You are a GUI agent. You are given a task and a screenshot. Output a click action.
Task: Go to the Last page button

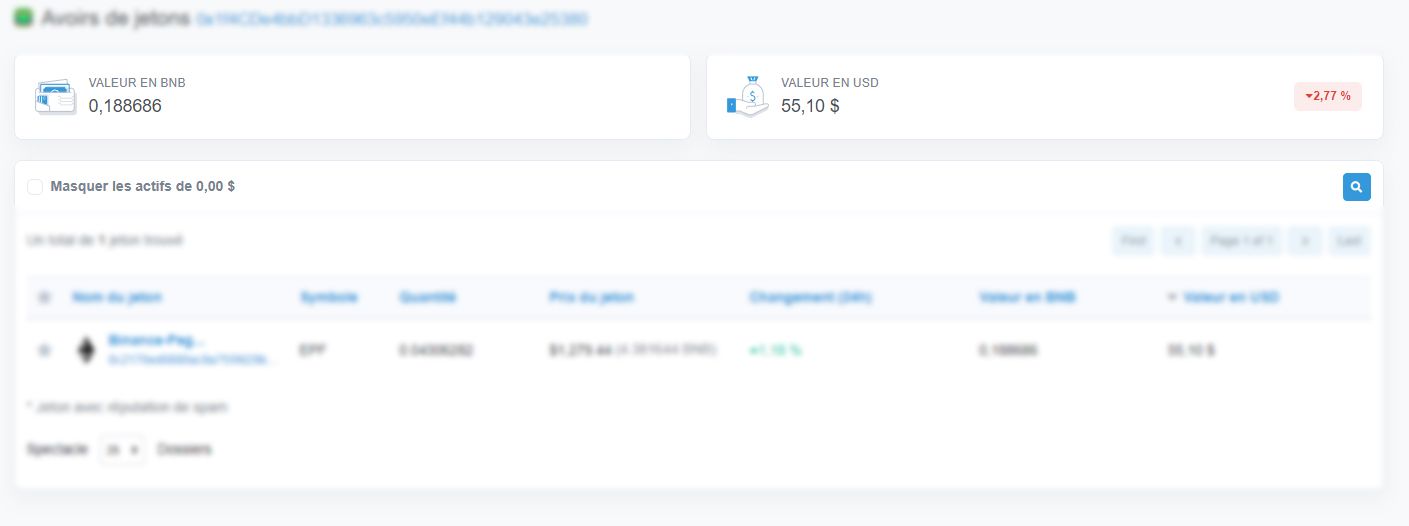pos(1349,241)
